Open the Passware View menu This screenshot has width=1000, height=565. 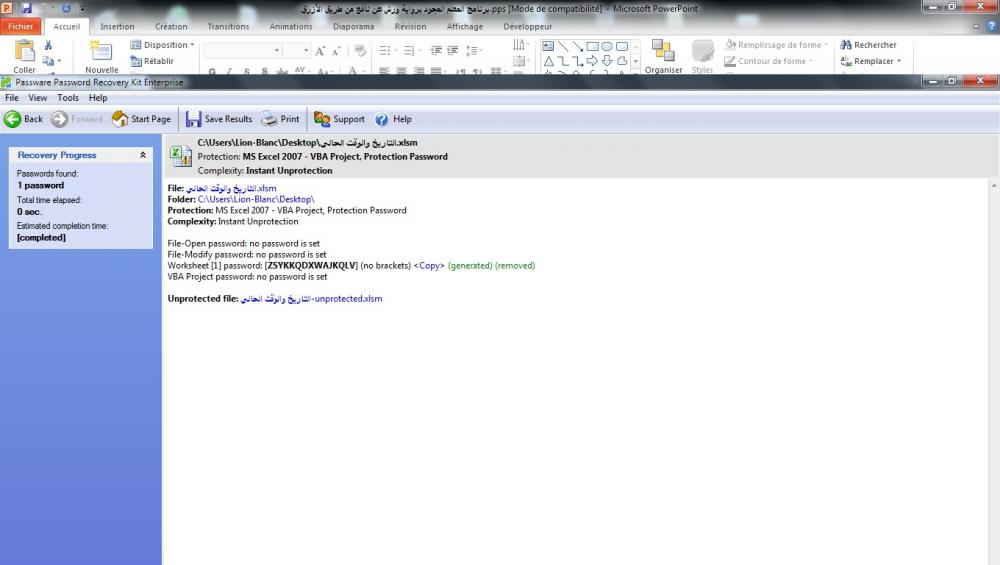click(x=38, y=98)
